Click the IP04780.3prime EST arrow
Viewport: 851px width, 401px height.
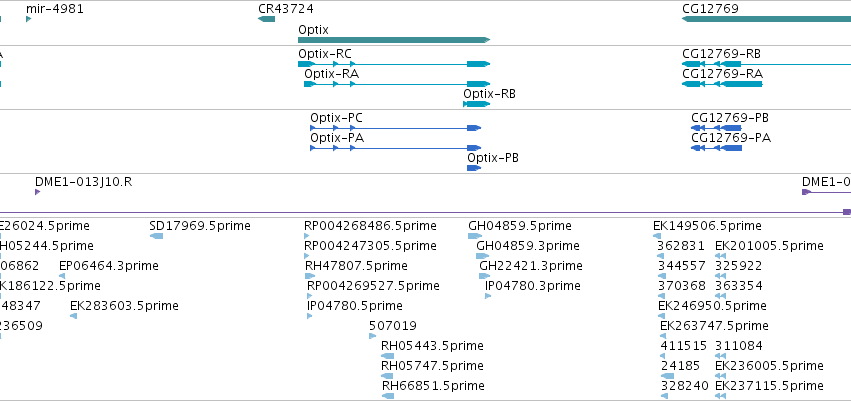coord(488,296)
